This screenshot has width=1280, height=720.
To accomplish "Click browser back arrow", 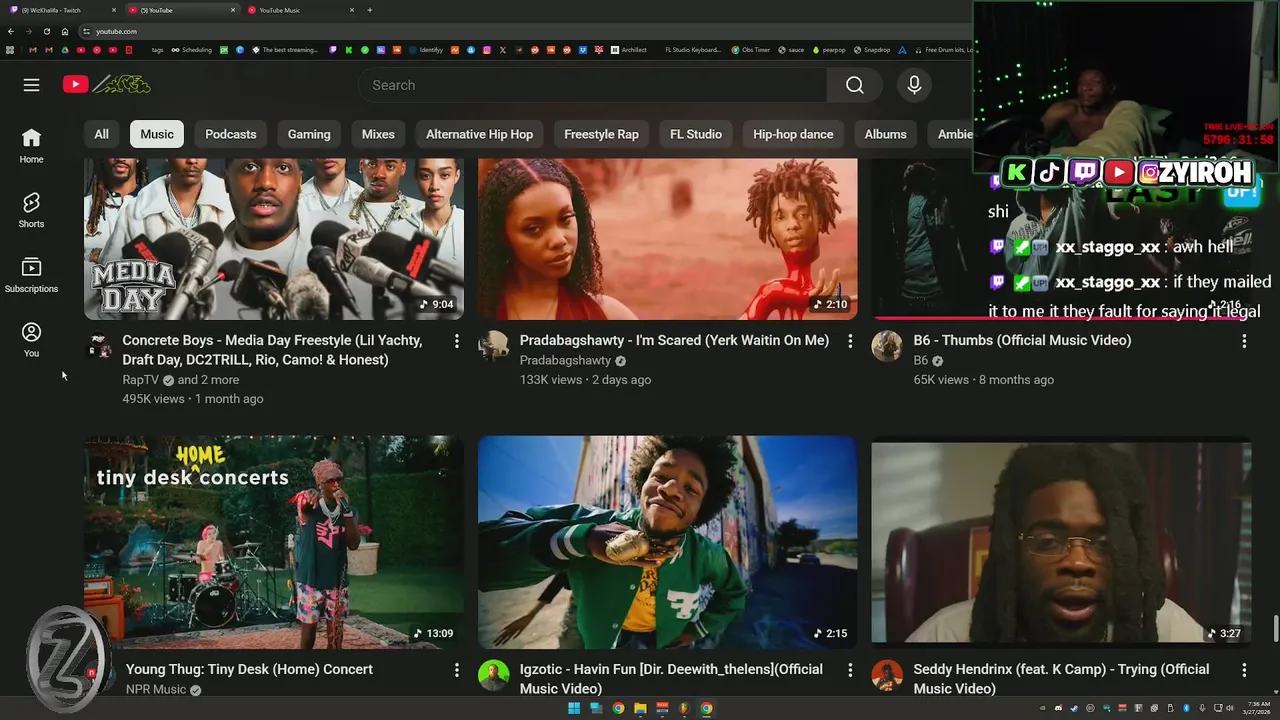I will [10, 31].
